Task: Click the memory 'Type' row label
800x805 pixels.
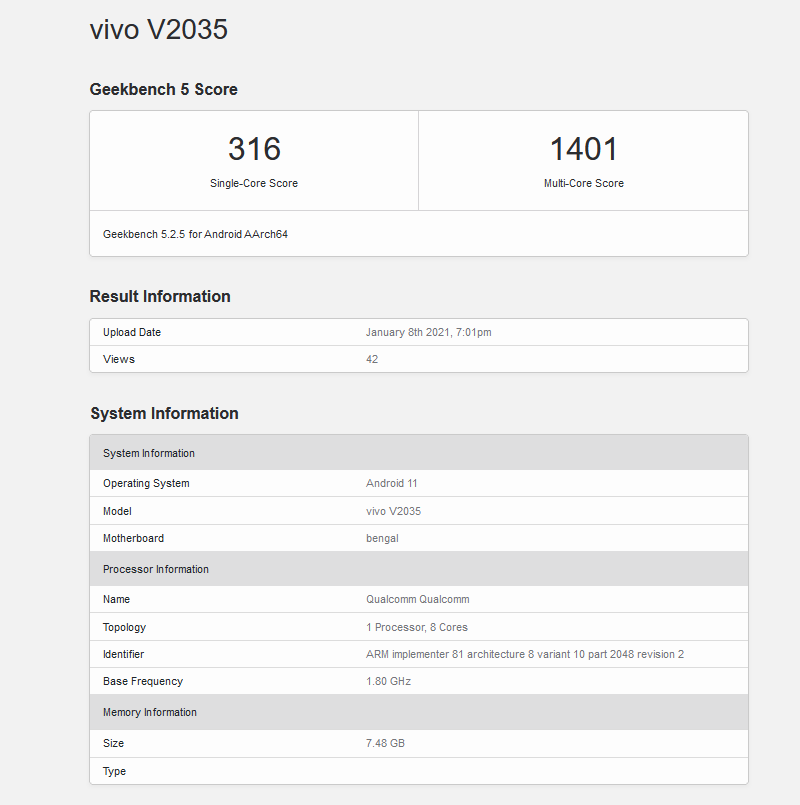Action: (114, 771)
